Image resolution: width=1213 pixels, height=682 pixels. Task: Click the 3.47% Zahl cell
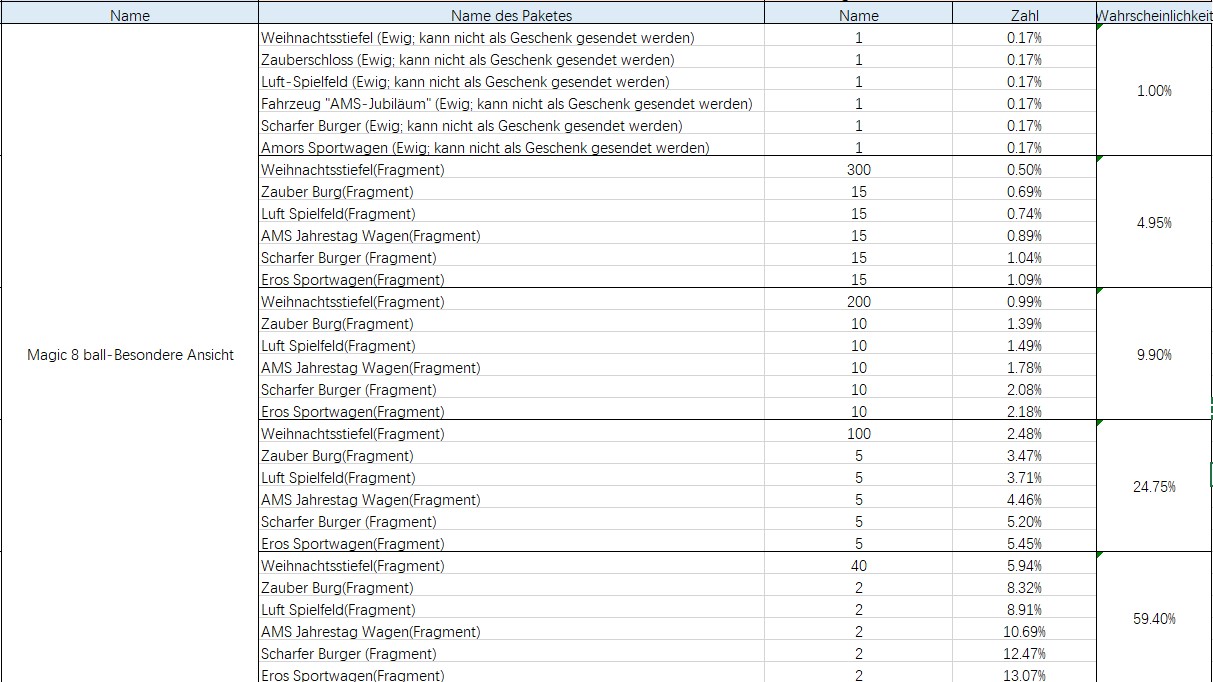click(x=1025, y=455)
